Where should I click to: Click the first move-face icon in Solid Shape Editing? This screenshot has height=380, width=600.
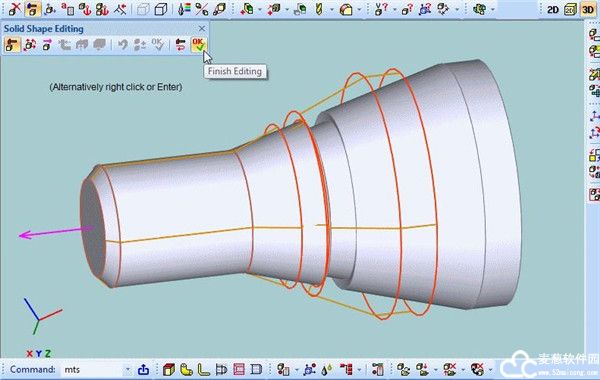(12, 45)
